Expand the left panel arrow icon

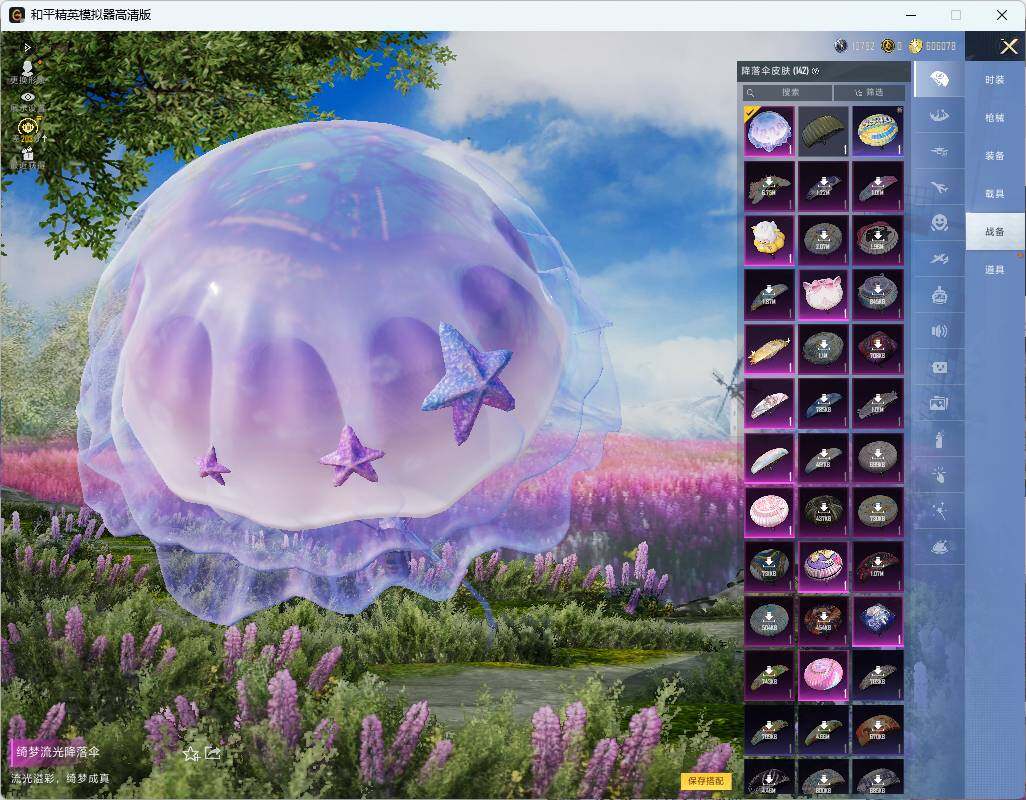pos(27,47)
